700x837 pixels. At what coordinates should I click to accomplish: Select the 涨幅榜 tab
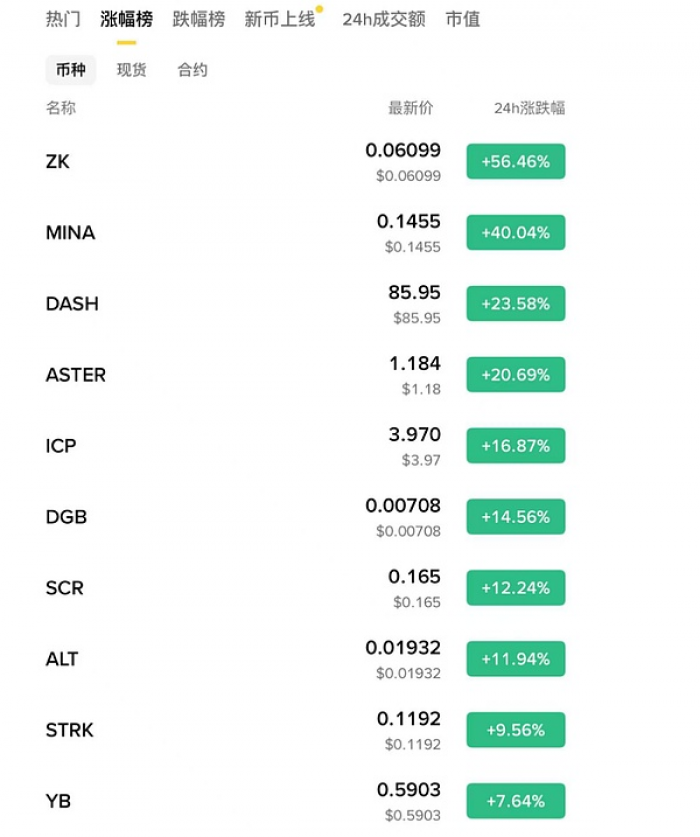pyautogui.click(x=126, y=19)
